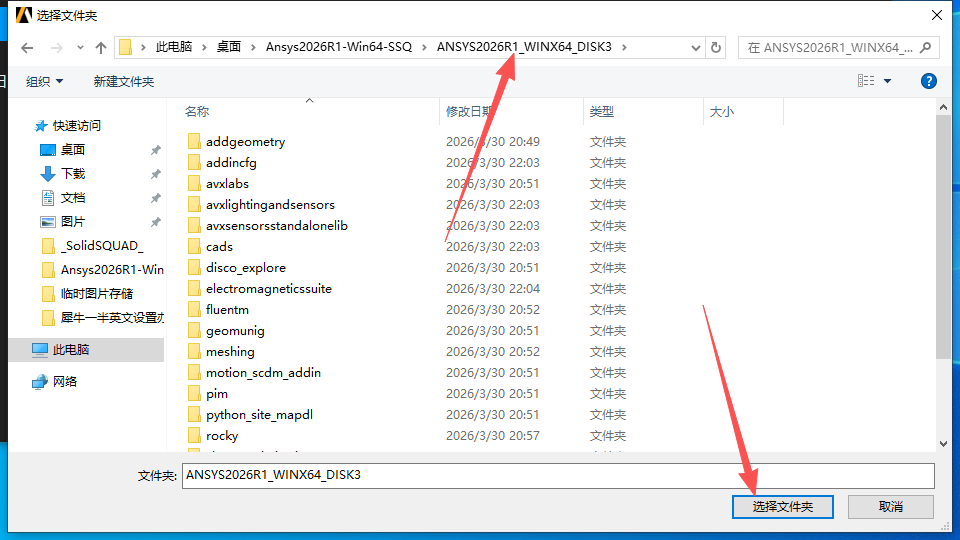The height and width of the screenshot is (540, 960).
Task: Open address bar history dropdown
Action: click(x=696, y=48)
